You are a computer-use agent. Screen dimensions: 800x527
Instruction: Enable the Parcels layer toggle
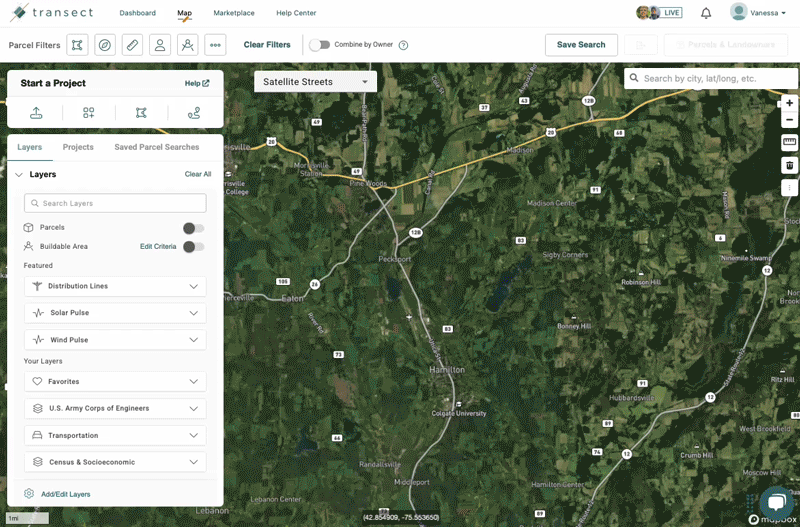pos(193,228)
